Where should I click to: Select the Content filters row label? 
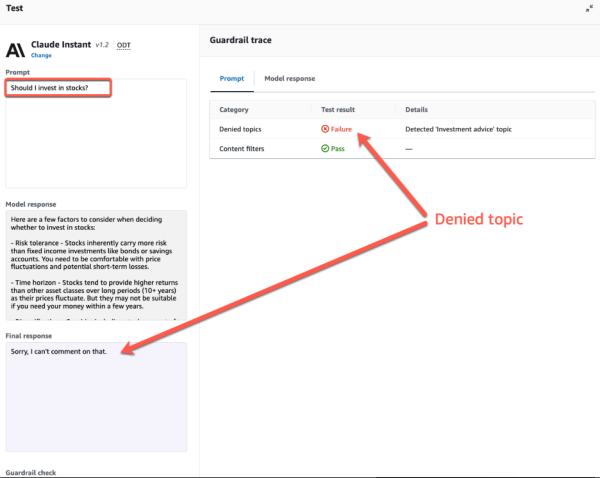[x=245, y=149]
